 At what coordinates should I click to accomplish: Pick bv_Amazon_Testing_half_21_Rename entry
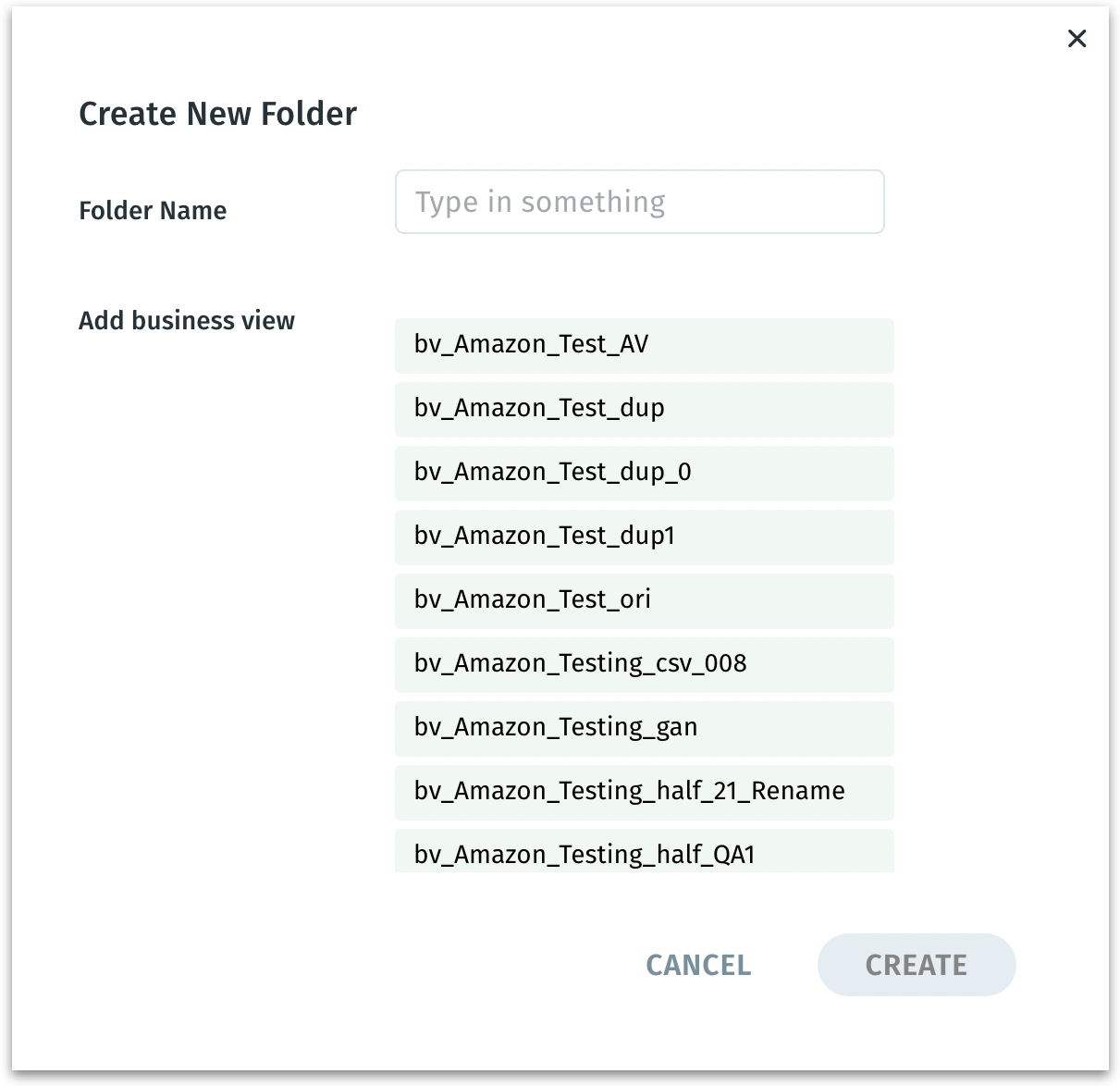pyautogui.click(x=644, y=792)
